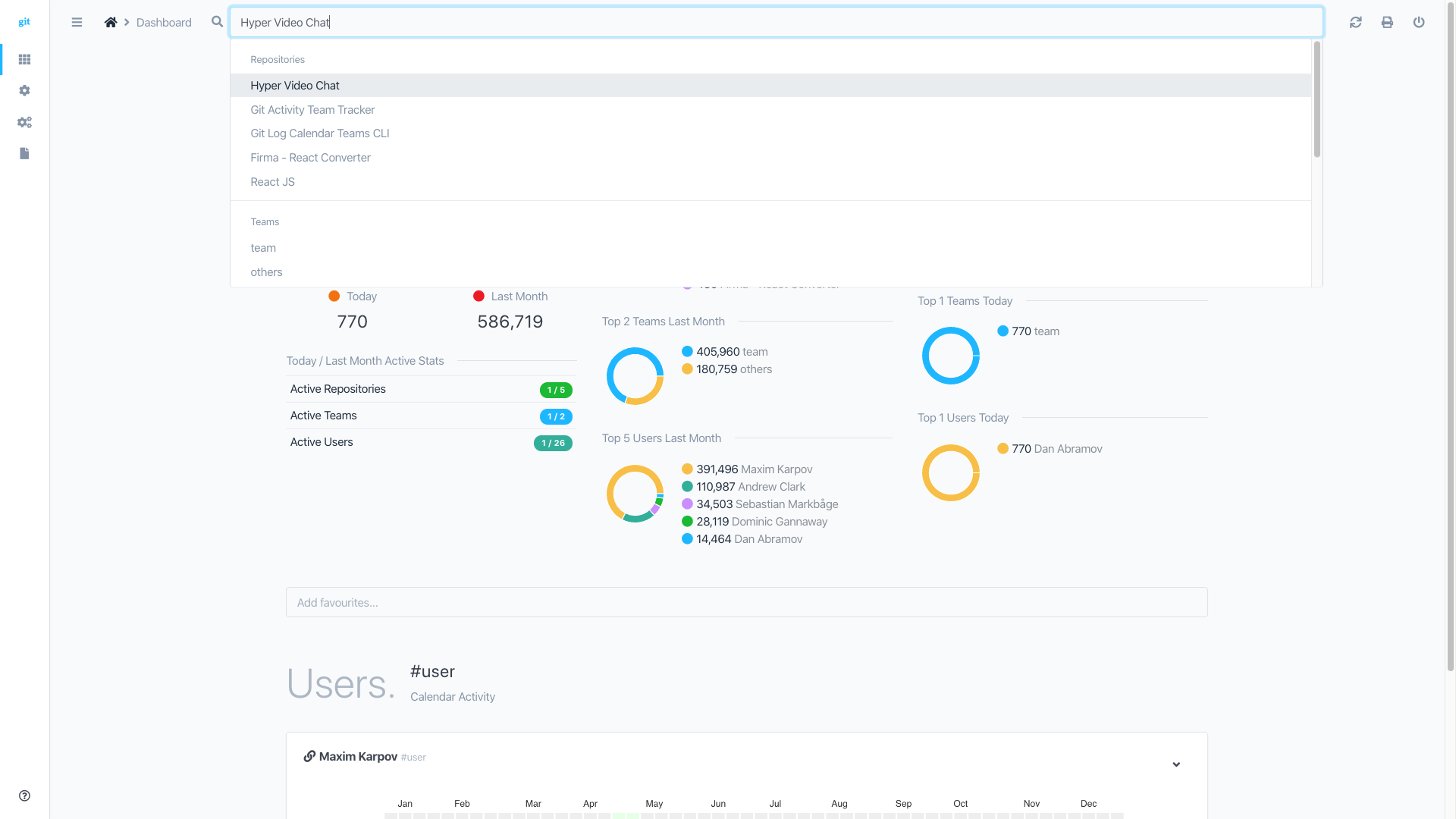This screenshot has height=819, width=1456.
Task: Open Maxim Karpov user link
Action: click(358, 756)
